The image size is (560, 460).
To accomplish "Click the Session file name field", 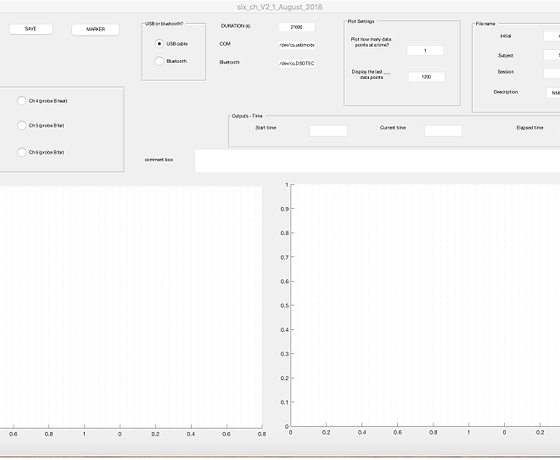I will point(552,73).
